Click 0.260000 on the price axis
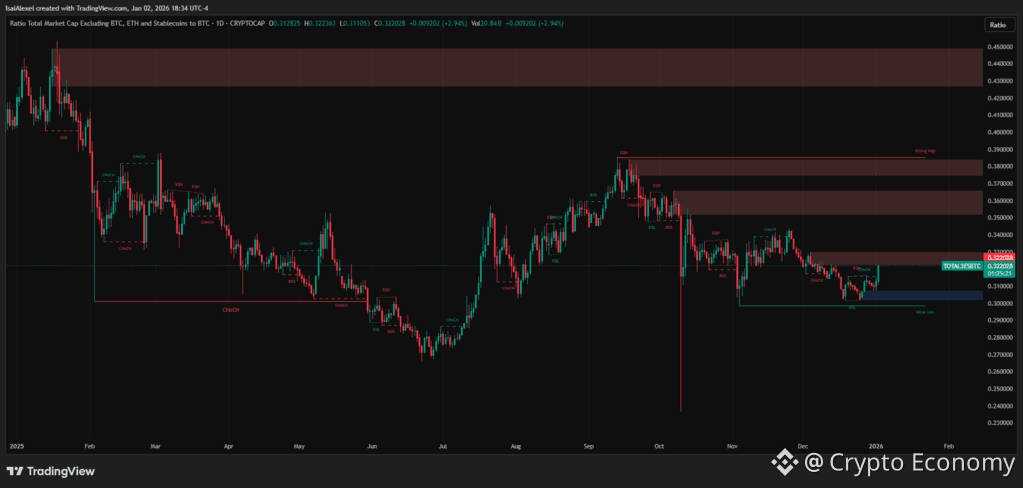1023x488 pixels. (1000, 372)
